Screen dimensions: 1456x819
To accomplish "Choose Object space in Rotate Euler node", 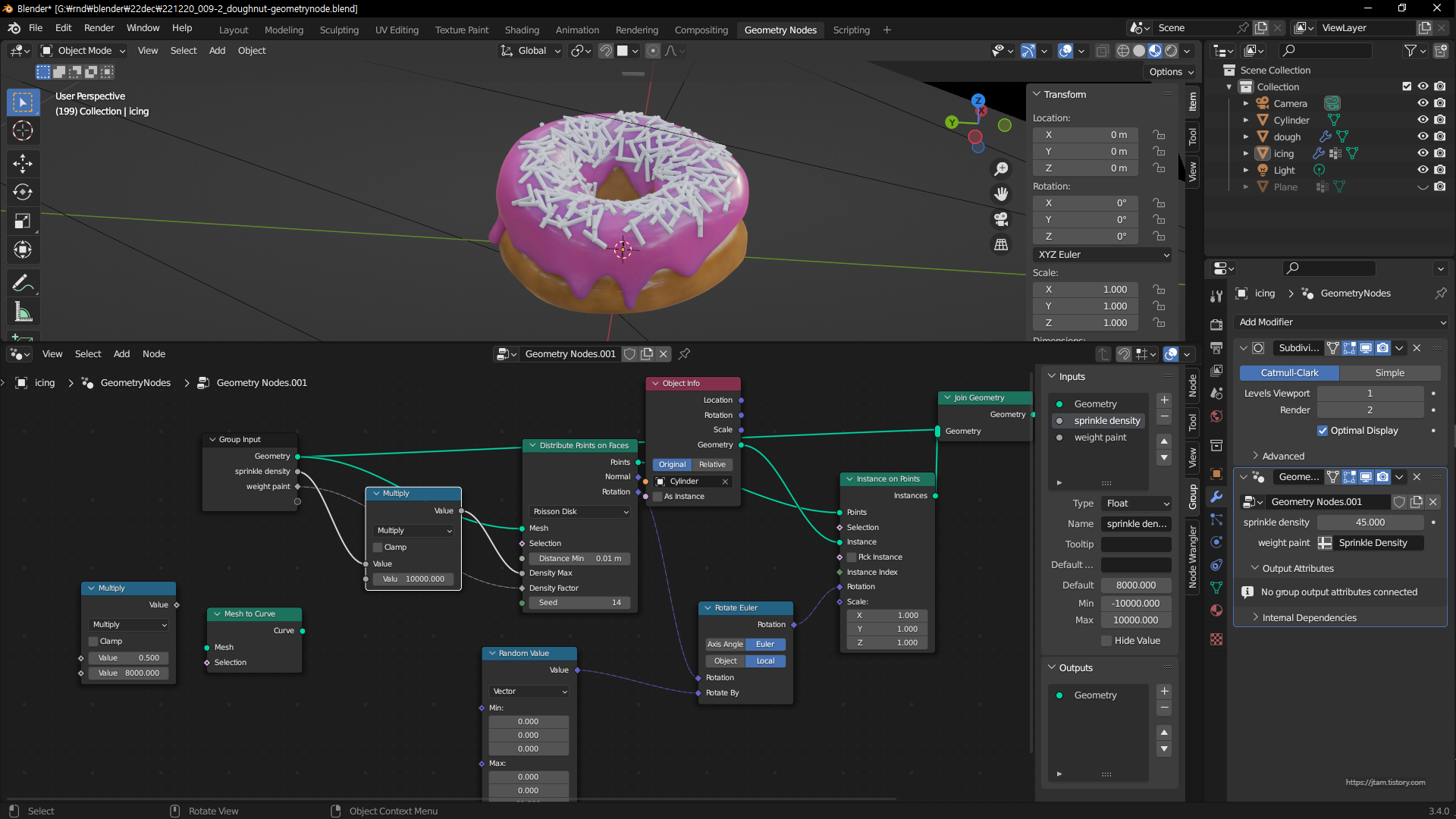I will click(x=725, y=661).
